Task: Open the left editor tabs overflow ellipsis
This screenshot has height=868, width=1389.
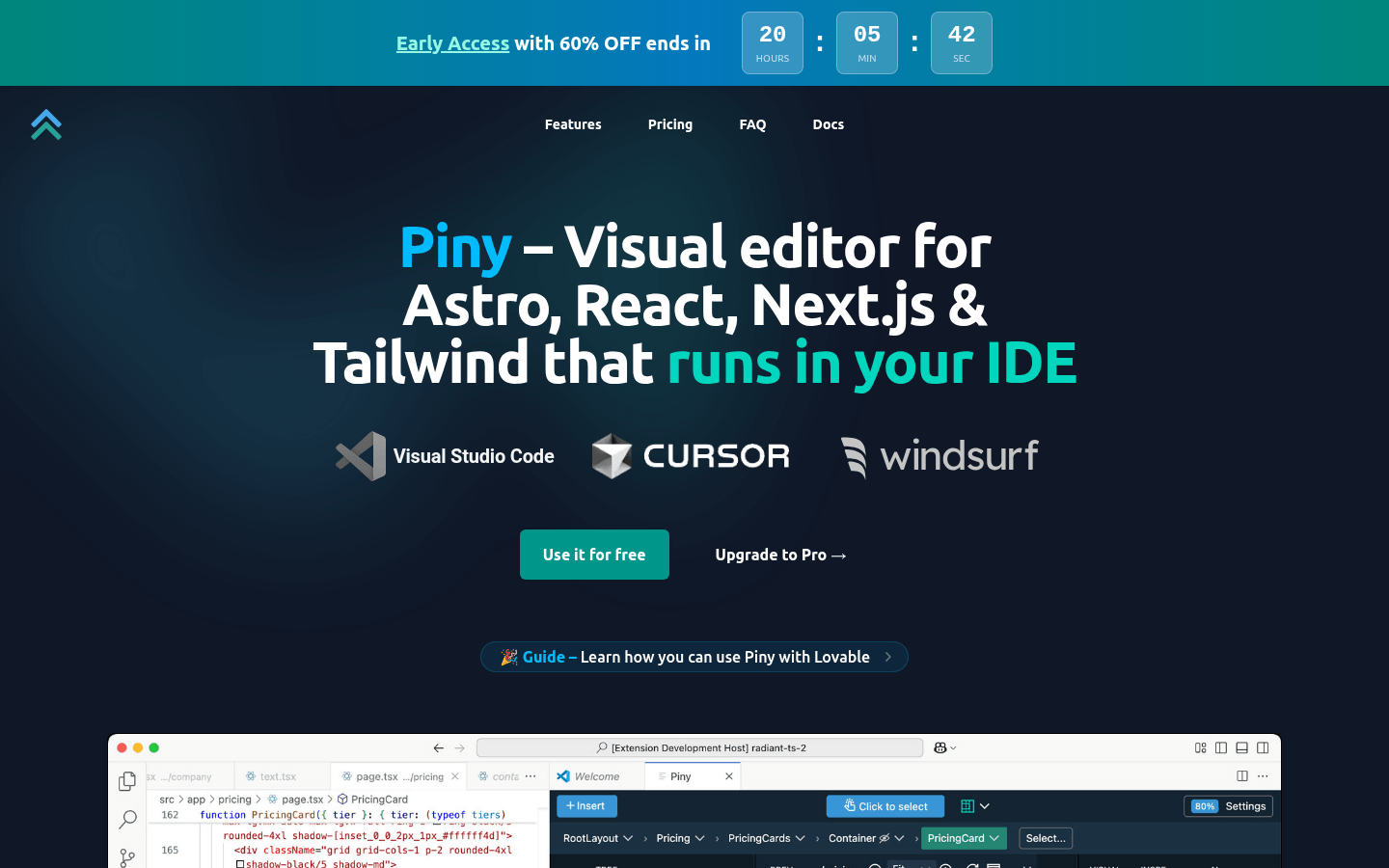Action: (531, 775)
